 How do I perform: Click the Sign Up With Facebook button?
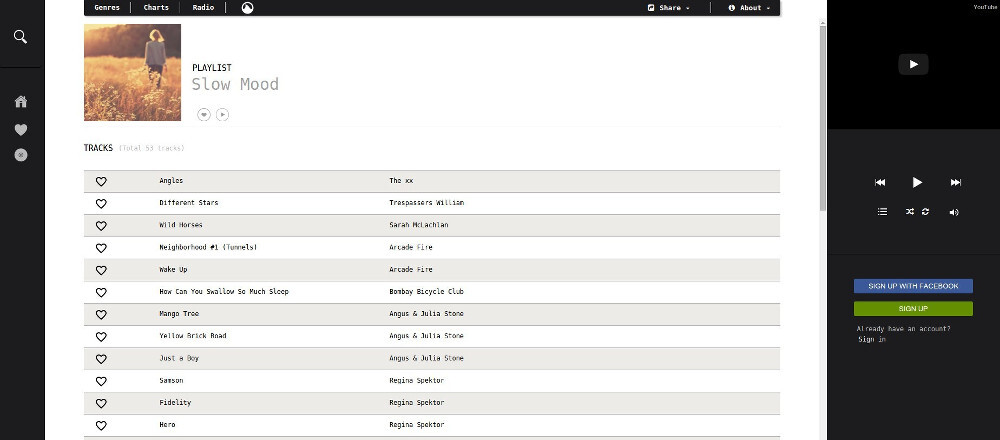[913, 286]
